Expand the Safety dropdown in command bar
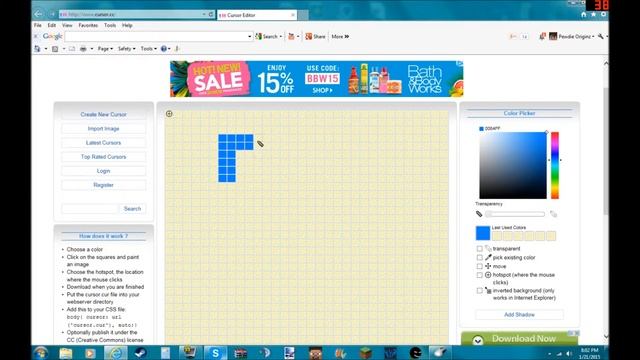The height and width of the screenshot is (360, 640). click(x=127, y=49)
